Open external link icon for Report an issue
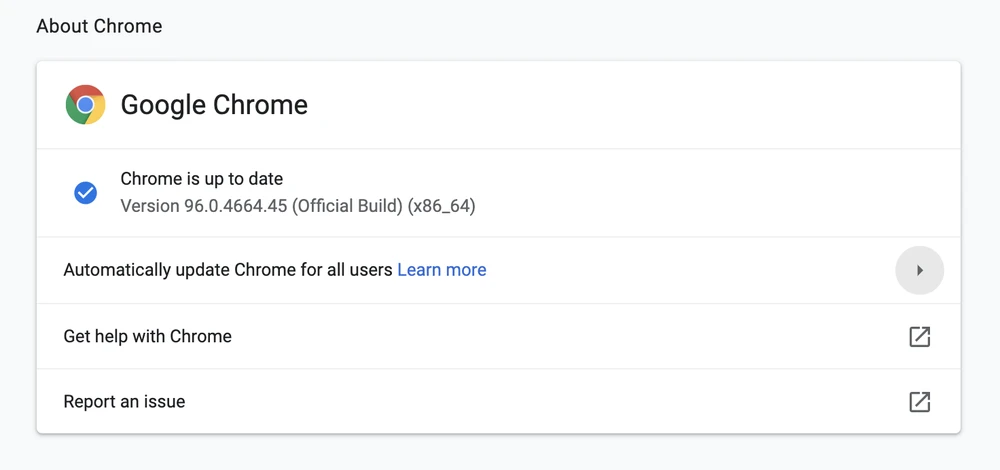The width and height of the screenshot is (1000, 470). coord(919,402)
